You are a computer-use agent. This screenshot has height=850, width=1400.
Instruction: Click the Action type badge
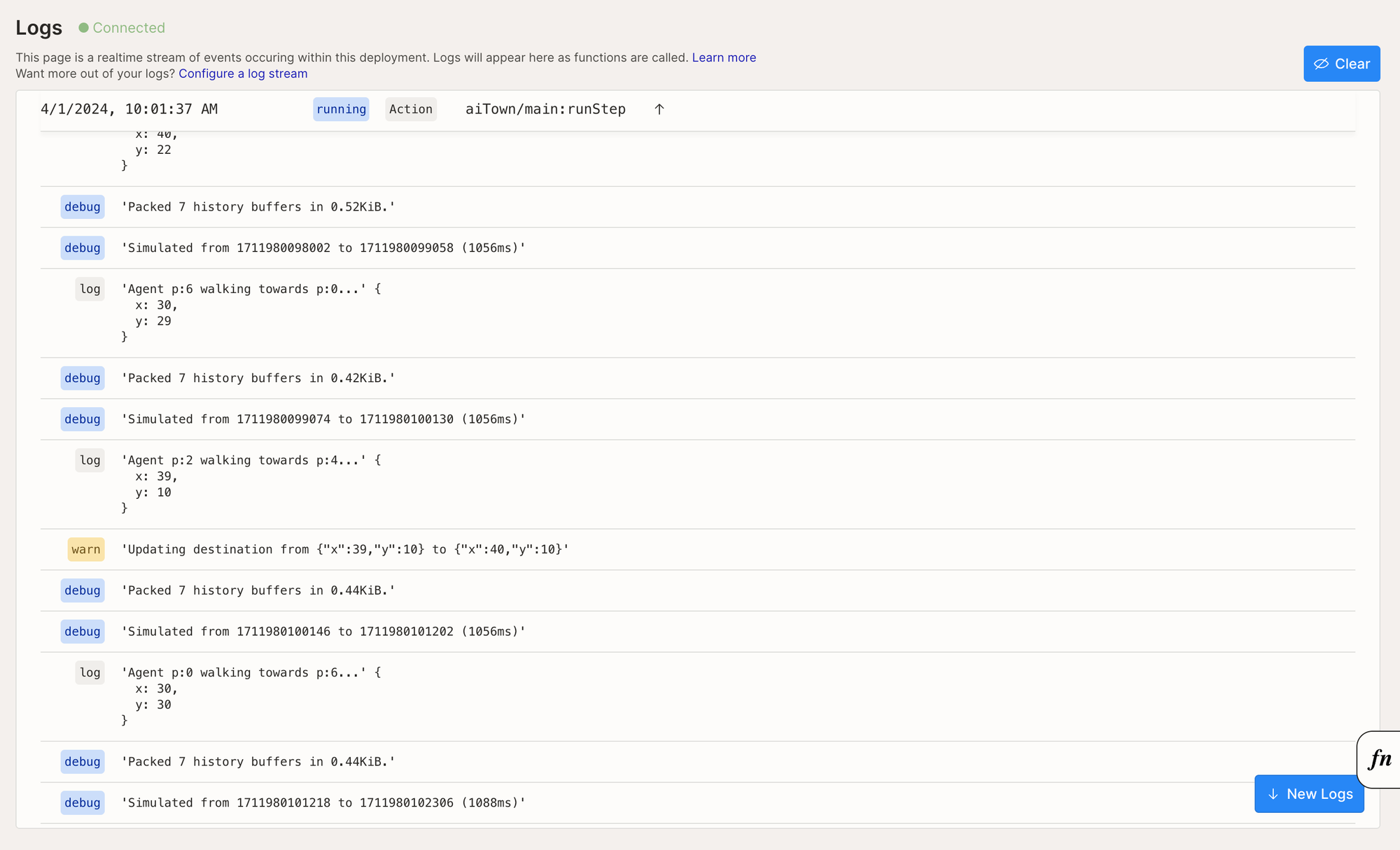click(x=411, y=109)
